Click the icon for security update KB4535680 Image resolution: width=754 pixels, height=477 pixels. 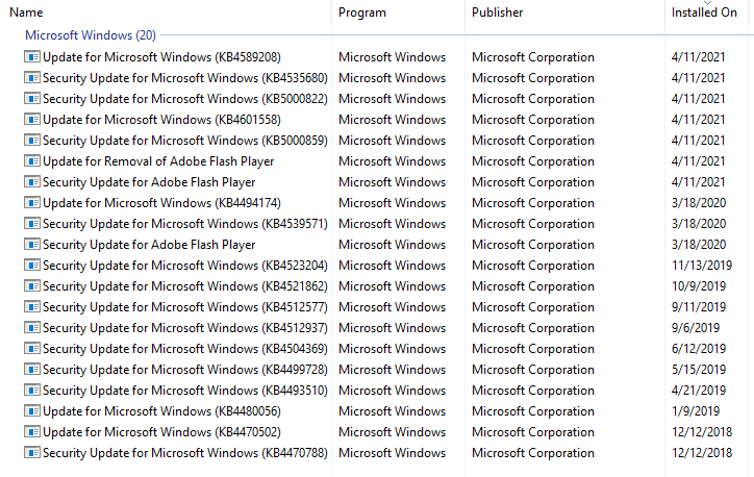click(32, 77)
